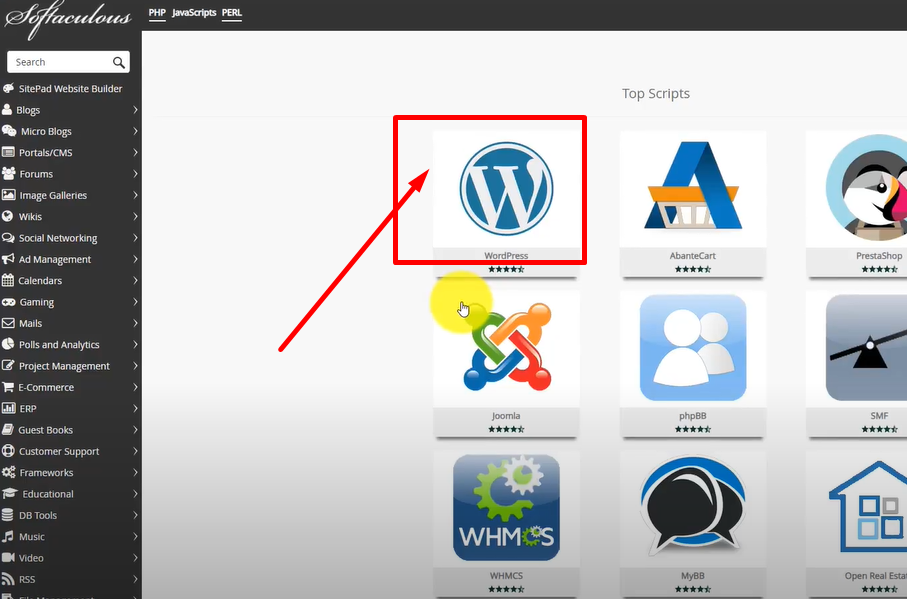Image resolution: width=907 pixels, height=599 pixels.
Task: Expand the Frameworks category arrow
Action: 135,473
